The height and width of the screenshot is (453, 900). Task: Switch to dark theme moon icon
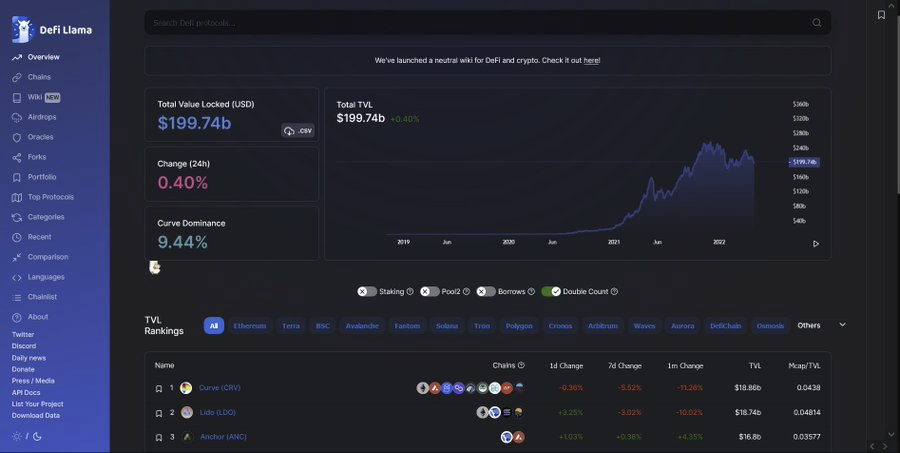click(37, 436)
